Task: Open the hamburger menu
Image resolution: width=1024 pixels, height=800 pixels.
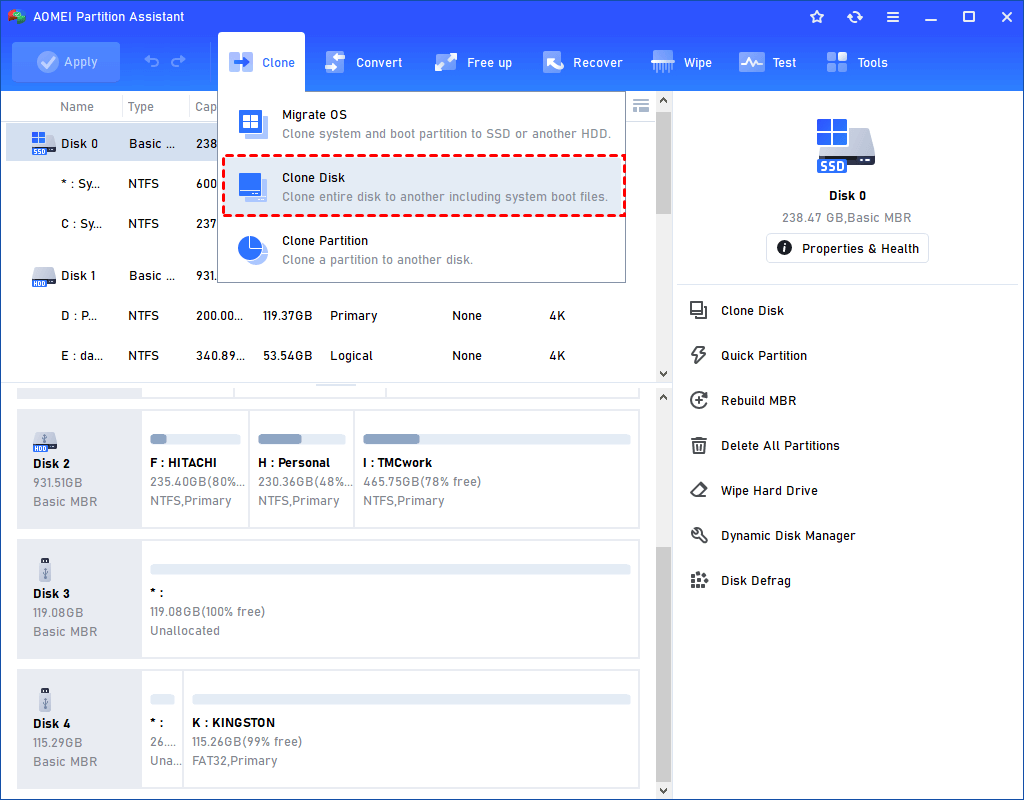Action: [893, 16]
